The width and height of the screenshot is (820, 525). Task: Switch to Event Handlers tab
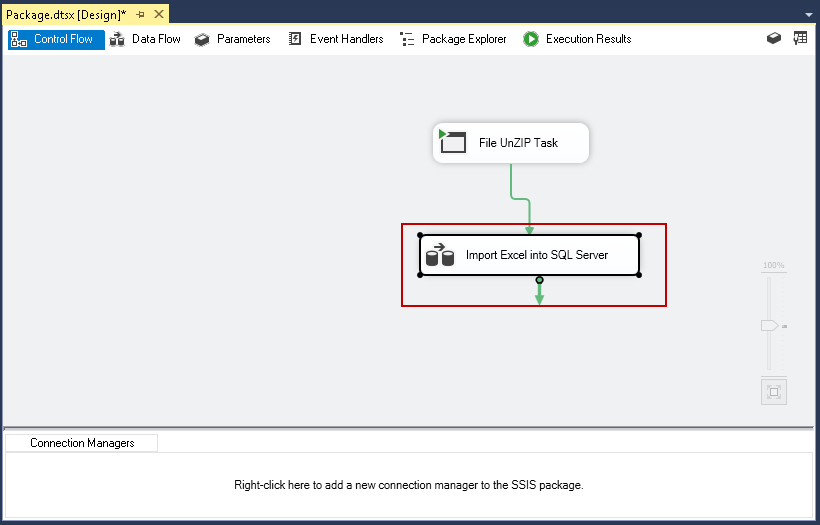(x=336, y=39)
